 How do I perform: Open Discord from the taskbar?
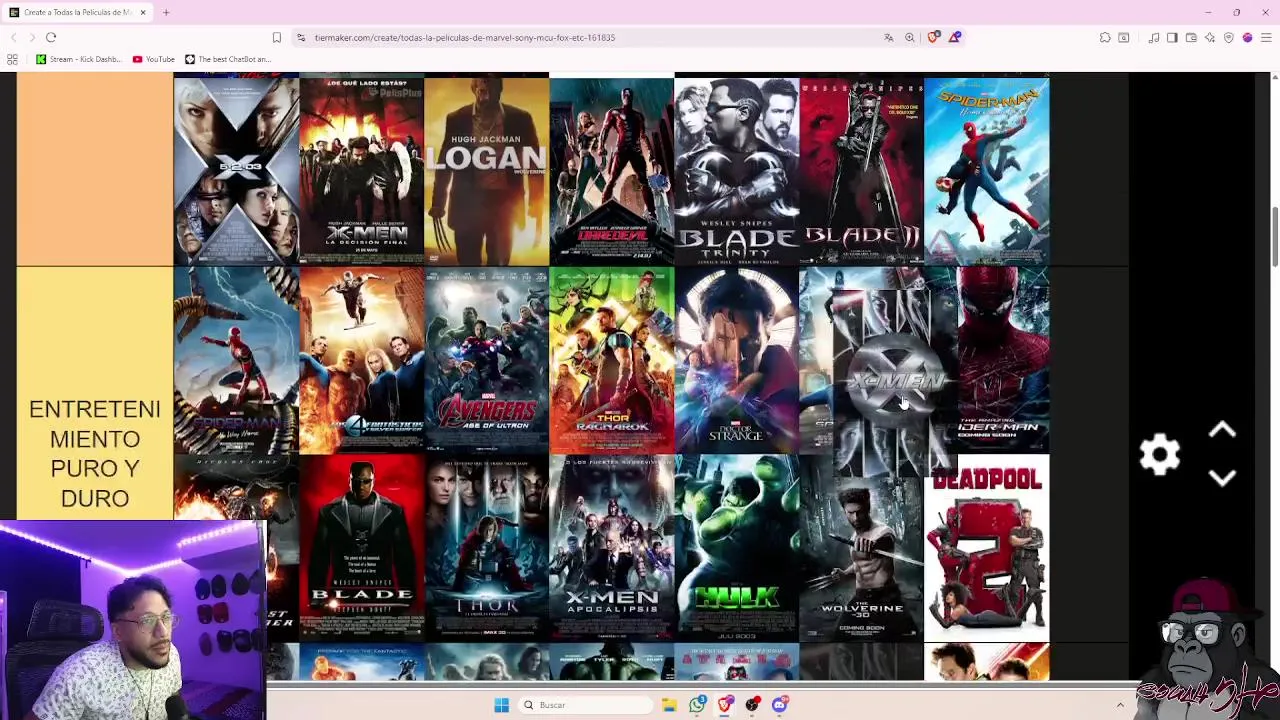click(780, 705)
